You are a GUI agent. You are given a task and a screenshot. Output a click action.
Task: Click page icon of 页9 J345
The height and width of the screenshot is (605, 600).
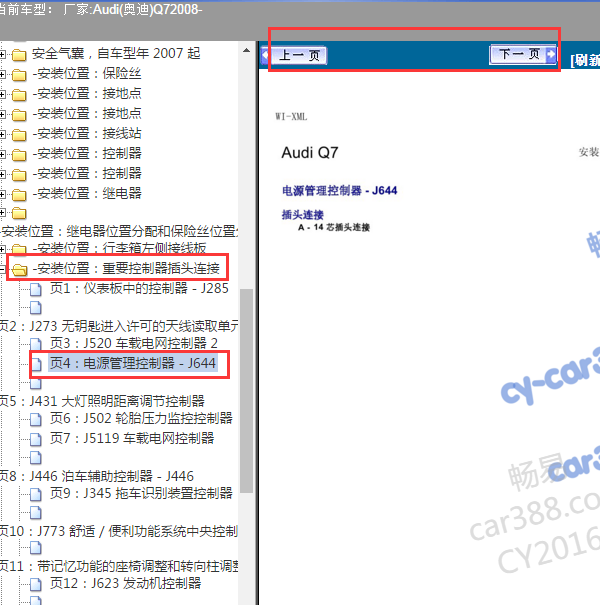pos(36,494)
